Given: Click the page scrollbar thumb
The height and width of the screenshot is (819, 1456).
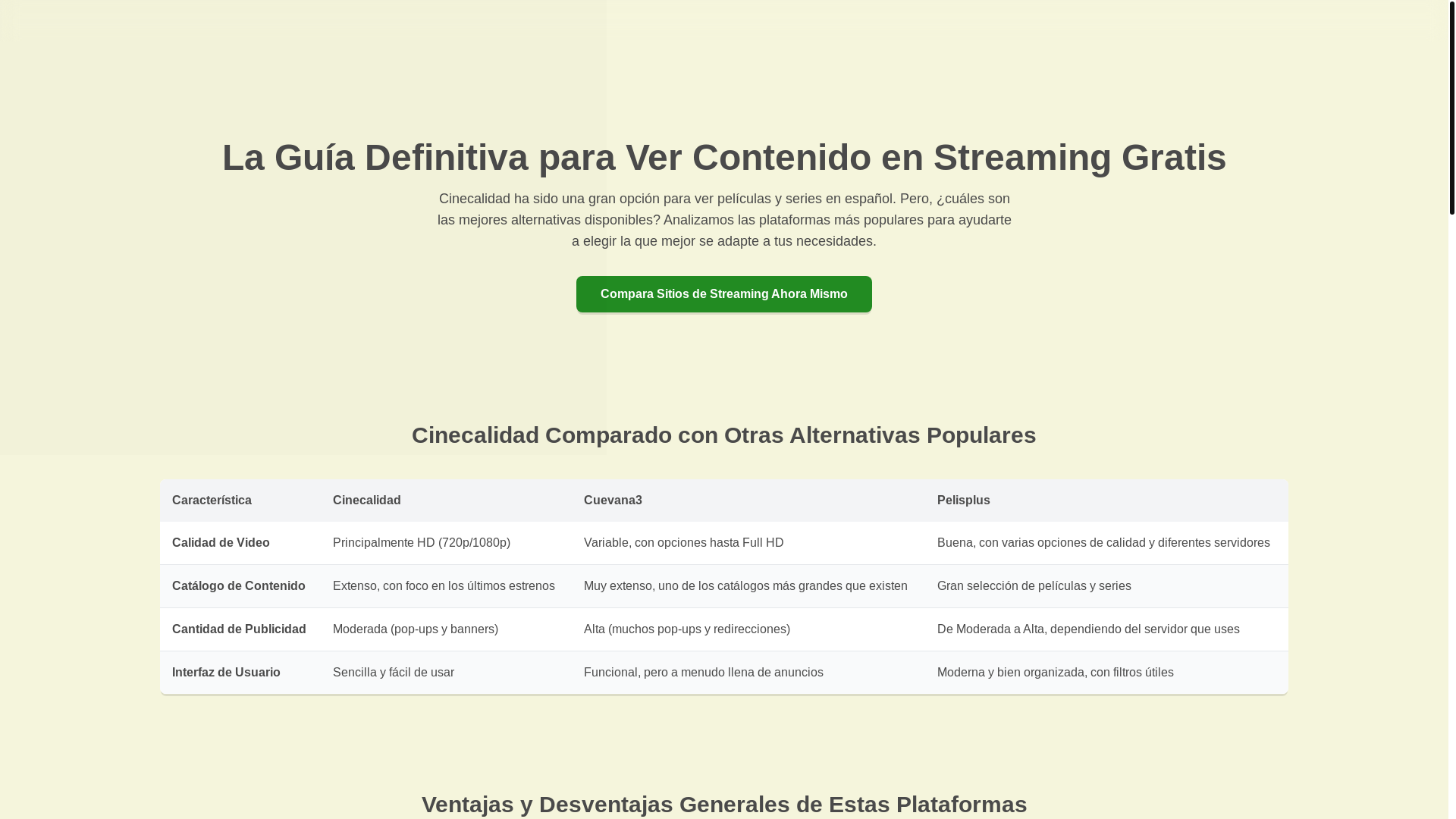Looking at the screenshot, I should point(1451,108).
